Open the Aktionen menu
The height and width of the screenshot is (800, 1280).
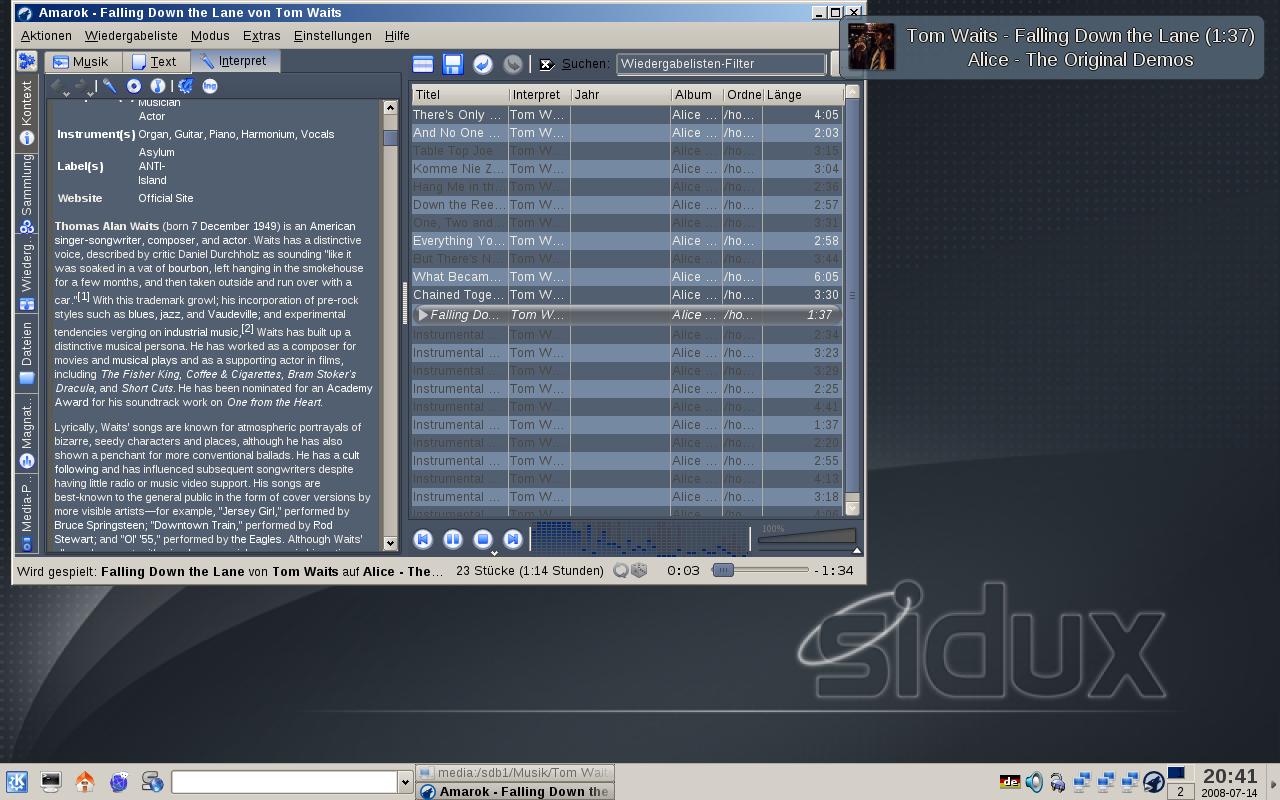pyautogui.click(x=46, y=36)
